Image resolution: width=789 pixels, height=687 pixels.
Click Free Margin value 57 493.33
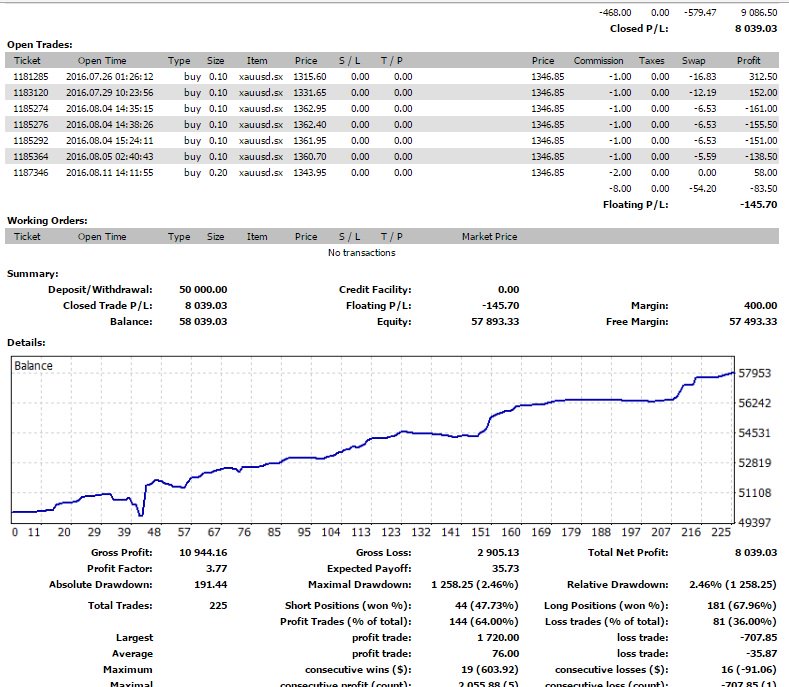tap(753, 322)
